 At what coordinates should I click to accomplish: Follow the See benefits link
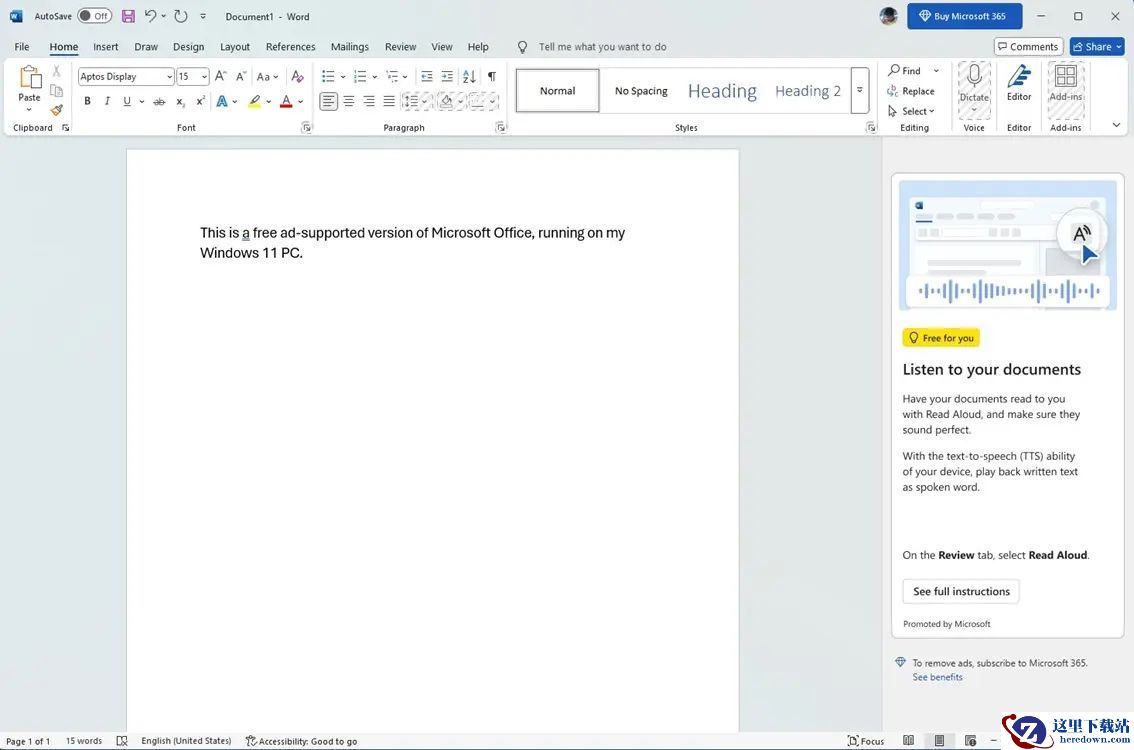pos(937,677)
